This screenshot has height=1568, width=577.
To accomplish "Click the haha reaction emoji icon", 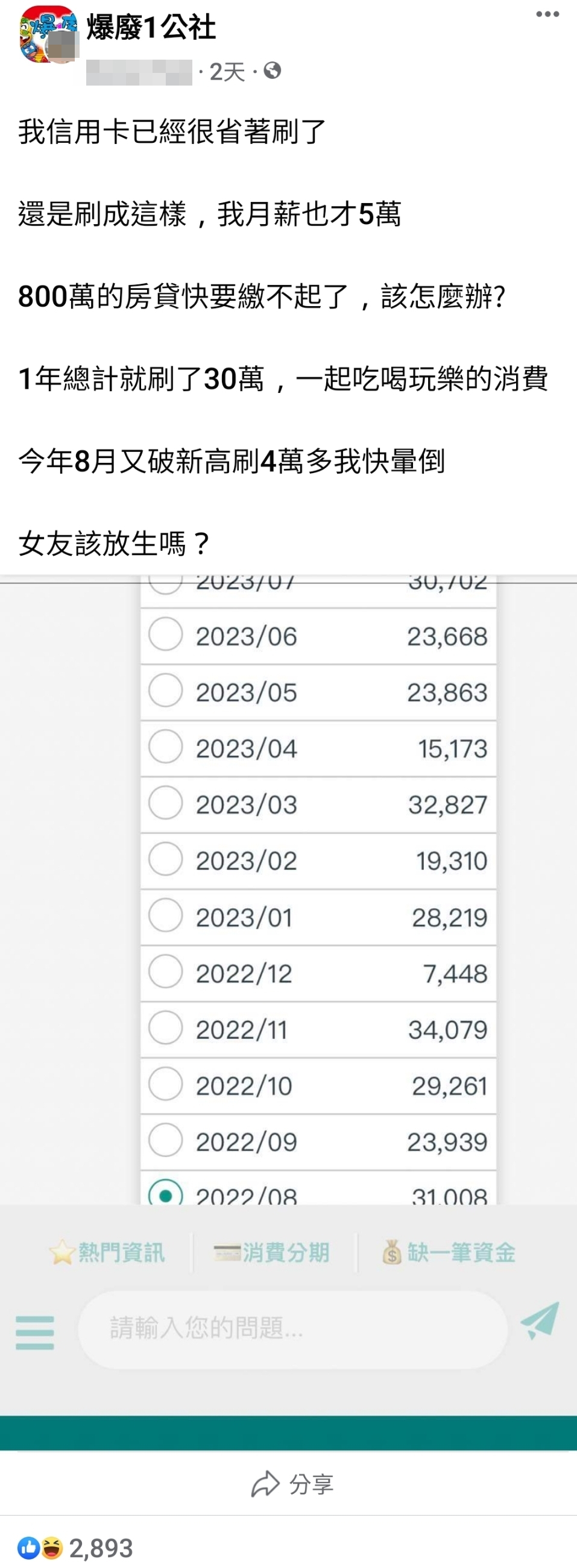I will 52,1547.
